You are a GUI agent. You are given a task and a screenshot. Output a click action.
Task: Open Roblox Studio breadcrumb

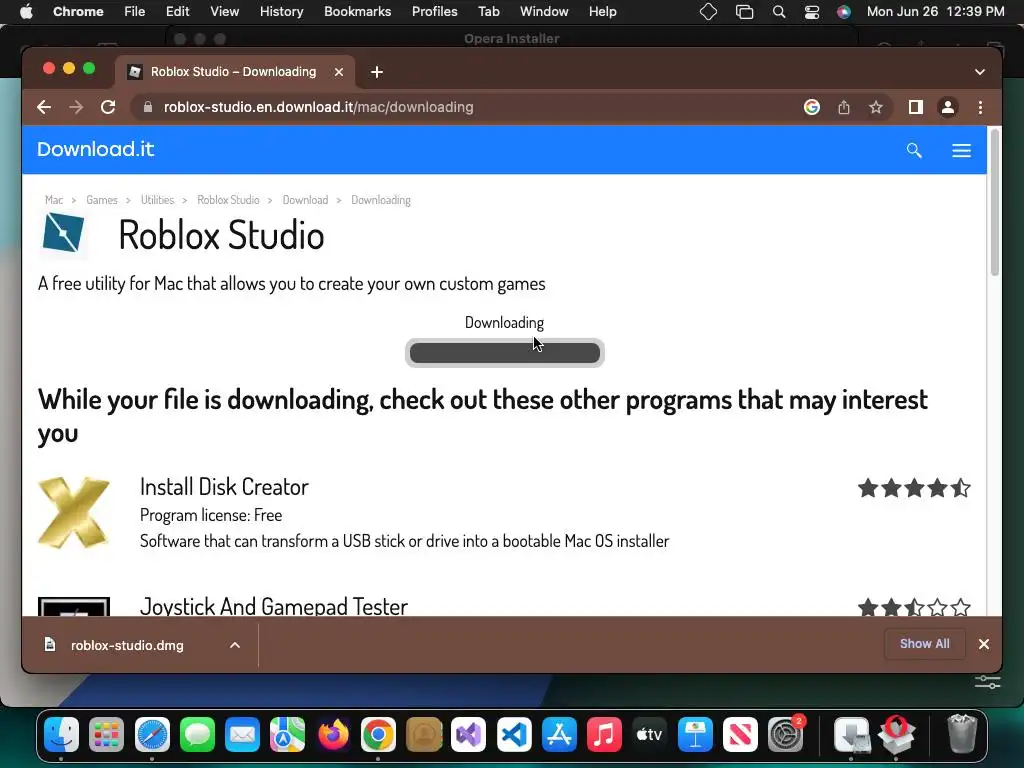pos(228,200)
